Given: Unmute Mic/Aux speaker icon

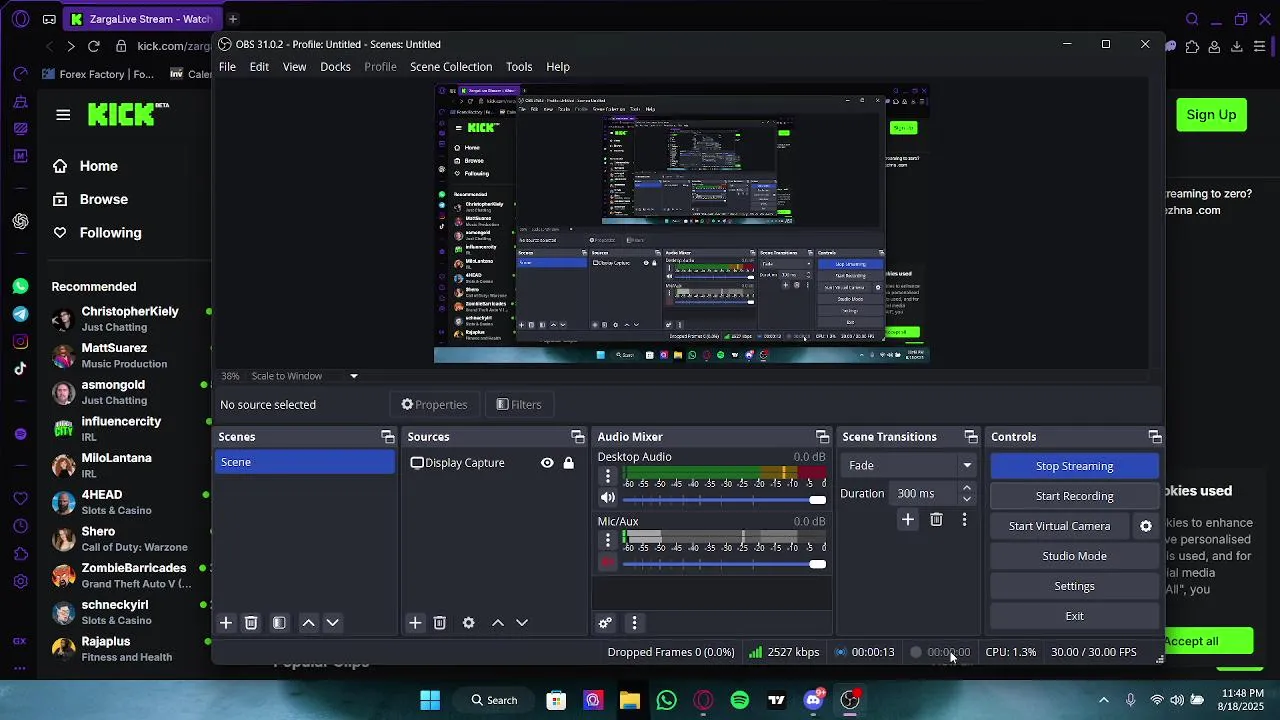Looking at the screenshot, I should tap(608, 563).
